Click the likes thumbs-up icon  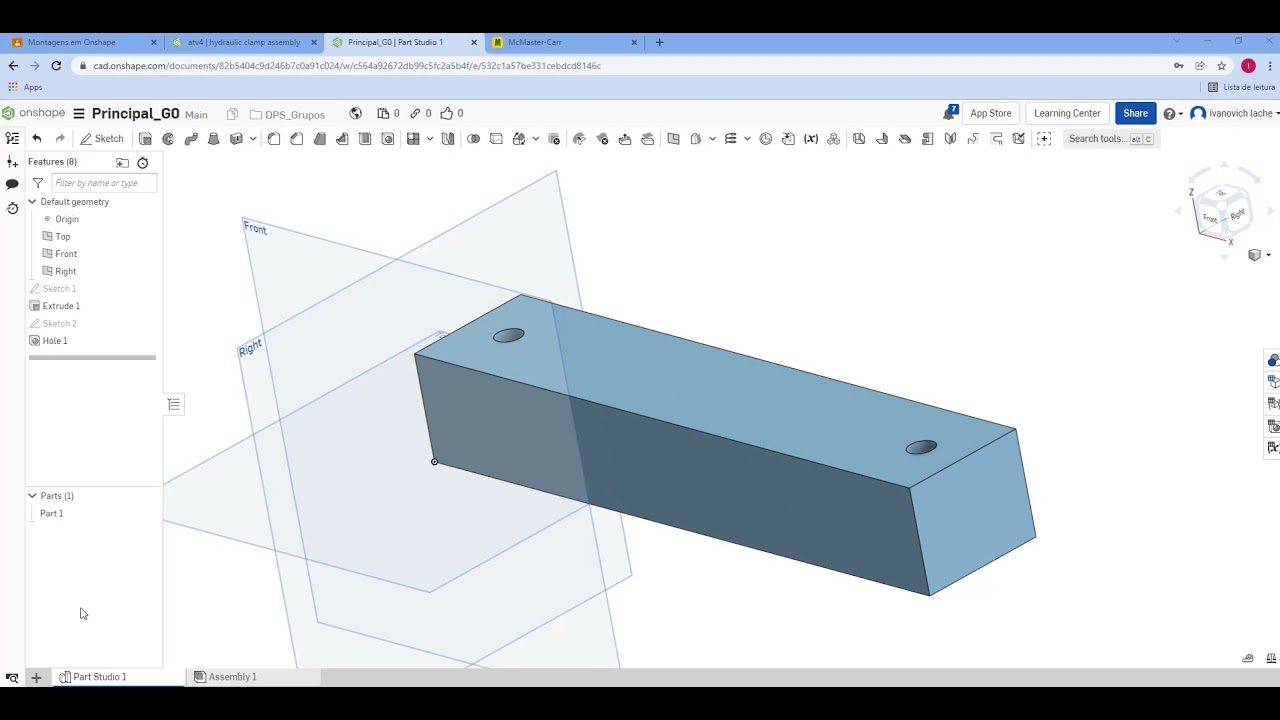coord(447,113)
